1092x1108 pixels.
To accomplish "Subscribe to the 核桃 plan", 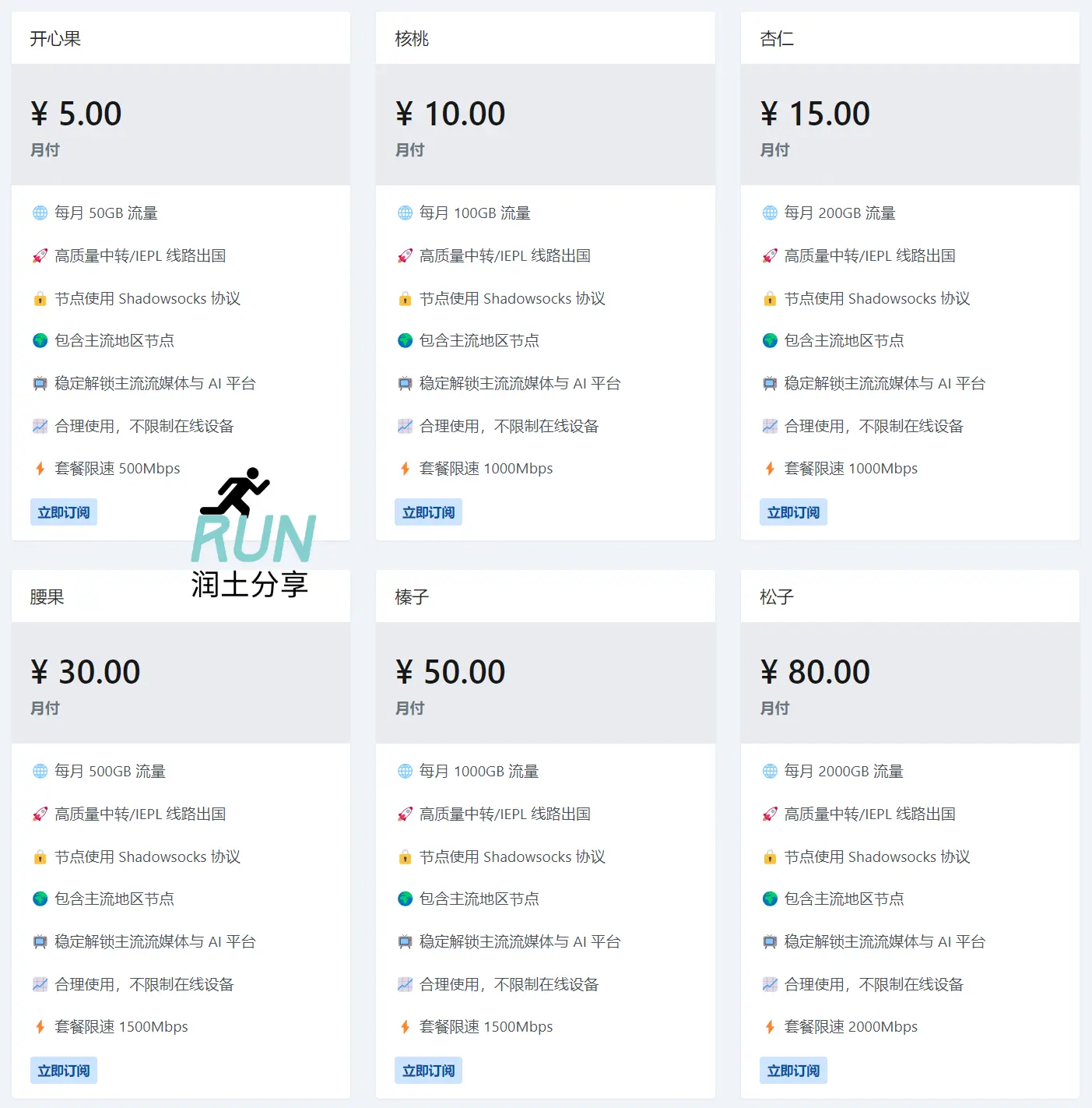I will pos(428,512).
